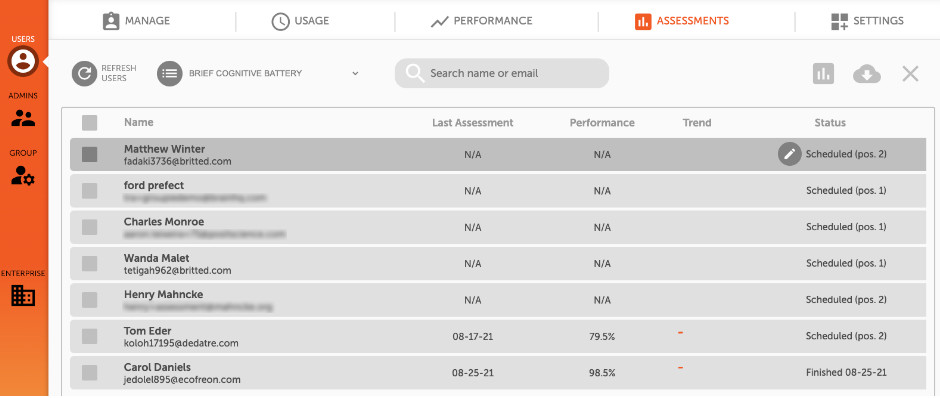The image size is (940, 398).
Task: Click the assessment list icon beside Brief Cognitive Battery
Action: pyautogui.click(x=170, y=74)
